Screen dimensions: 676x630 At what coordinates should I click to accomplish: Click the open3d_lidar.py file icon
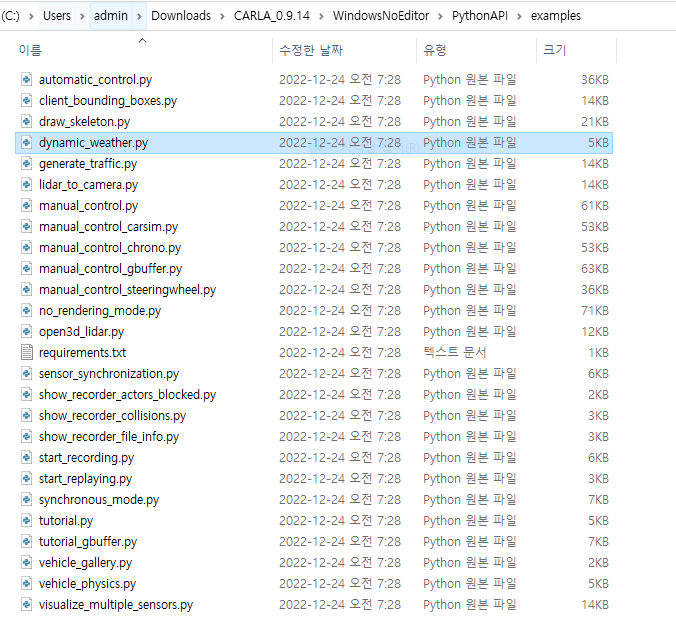[x=27, y=332]
